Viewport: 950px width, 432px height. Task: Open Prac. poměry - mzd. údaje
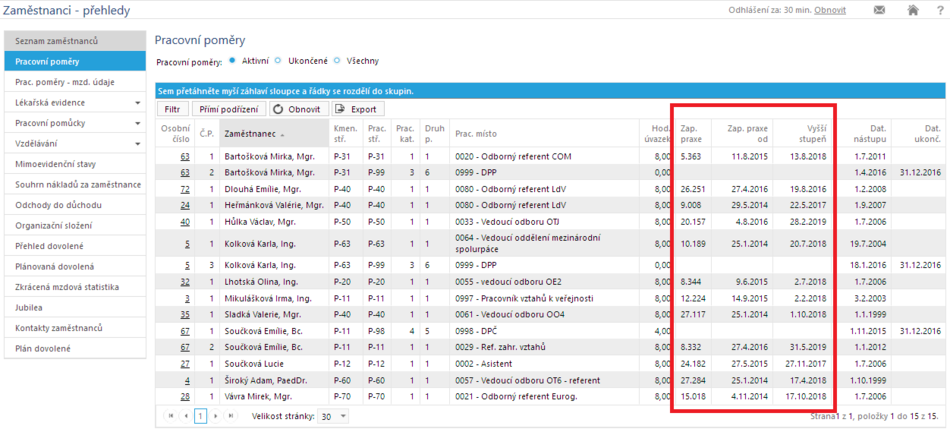tap(75, 82)
